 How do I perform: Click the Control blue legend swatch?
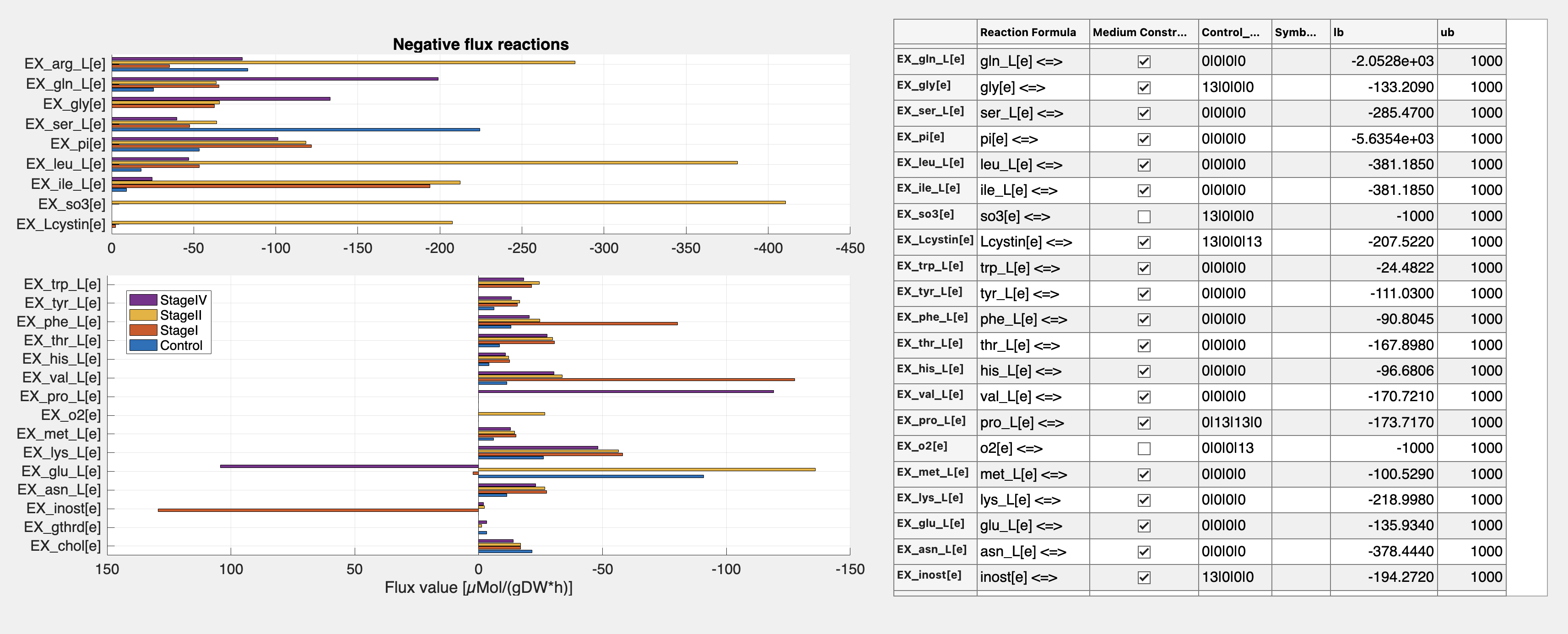[x=143, y=346]
